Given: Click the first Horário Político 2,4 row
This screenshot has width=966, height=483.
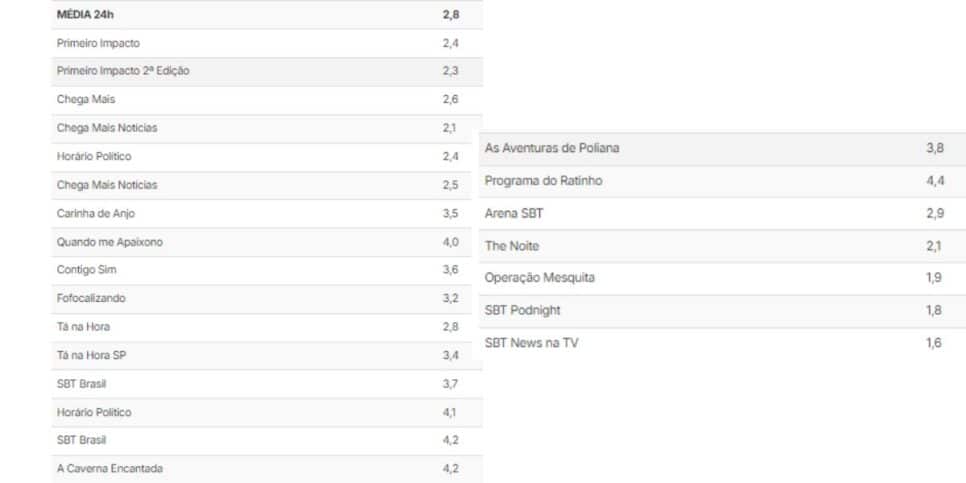Looking at the screenshot, I should pyautogui.click(x=267, y=156).
